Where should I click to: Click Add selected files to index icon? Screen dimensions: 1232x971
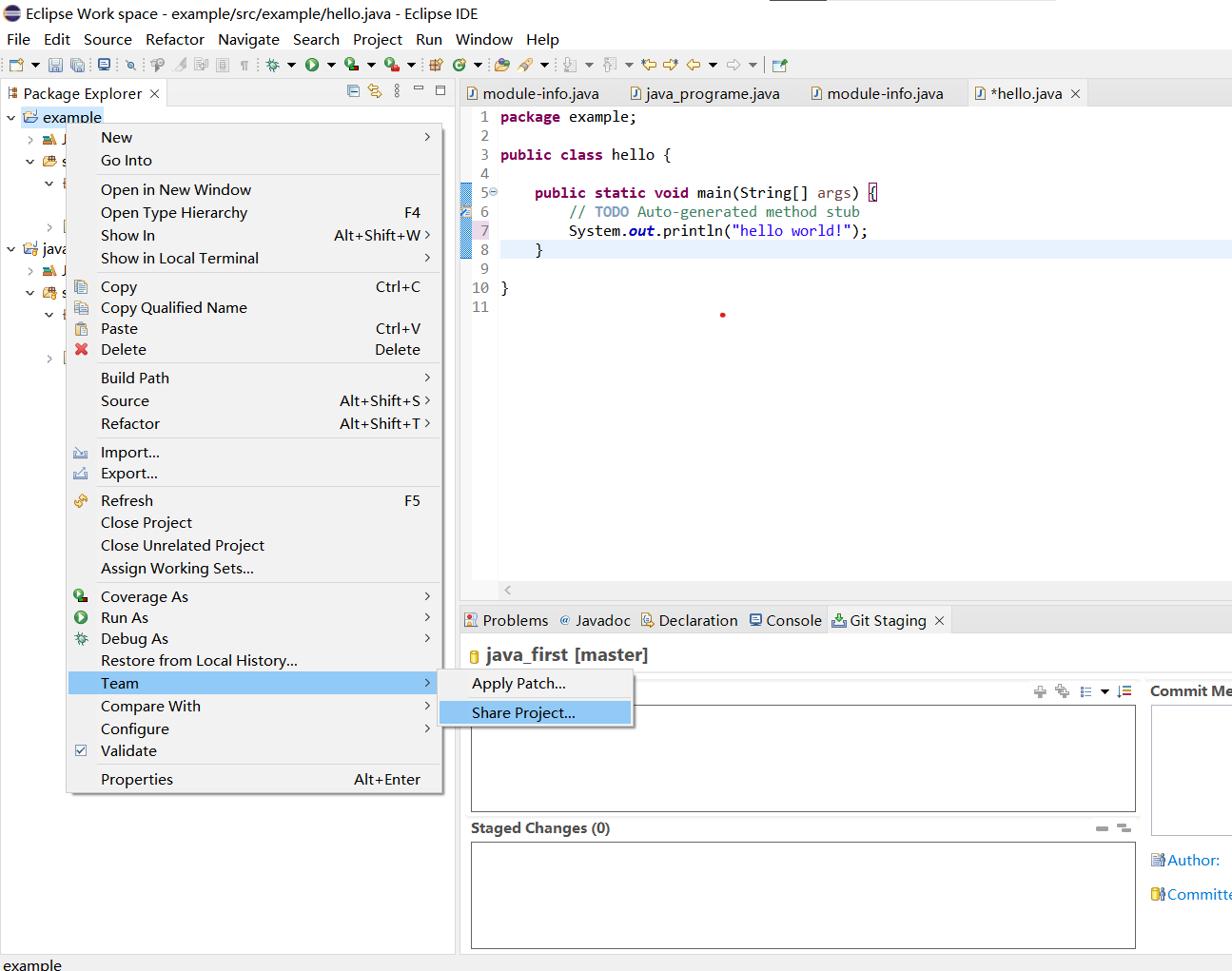click(1040, 691)
